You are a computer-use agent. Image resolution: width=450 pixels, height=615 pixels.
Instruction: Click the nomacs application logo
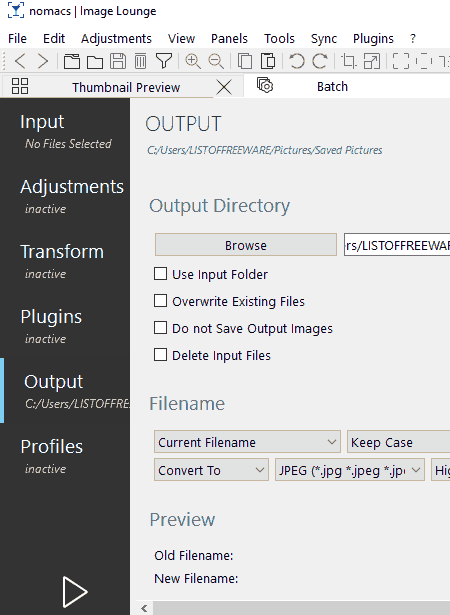(x=16, y=11)
